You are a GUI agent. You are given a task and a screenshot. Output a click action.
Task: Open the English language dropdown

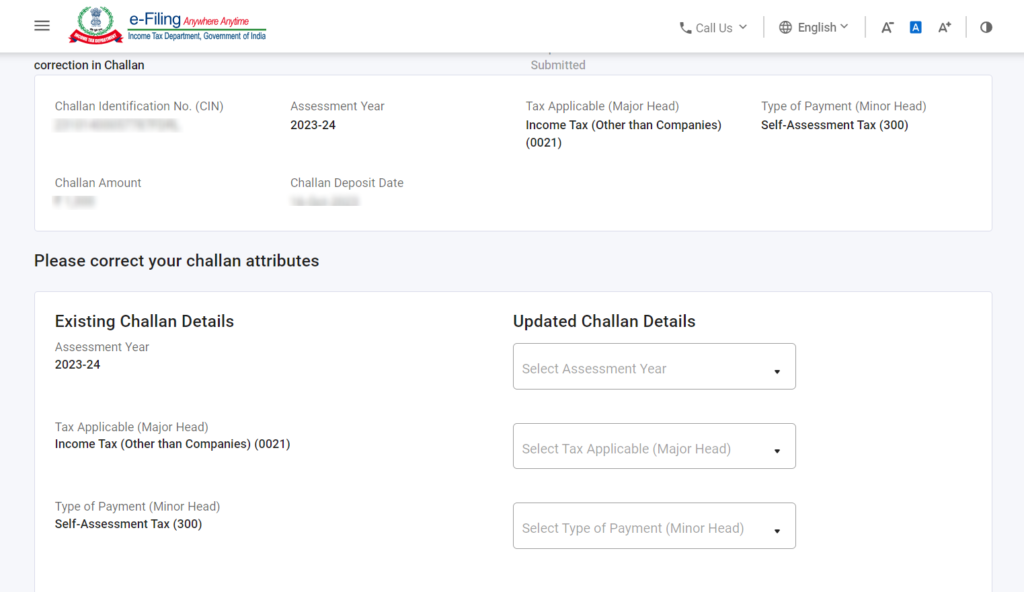point(844,27)
